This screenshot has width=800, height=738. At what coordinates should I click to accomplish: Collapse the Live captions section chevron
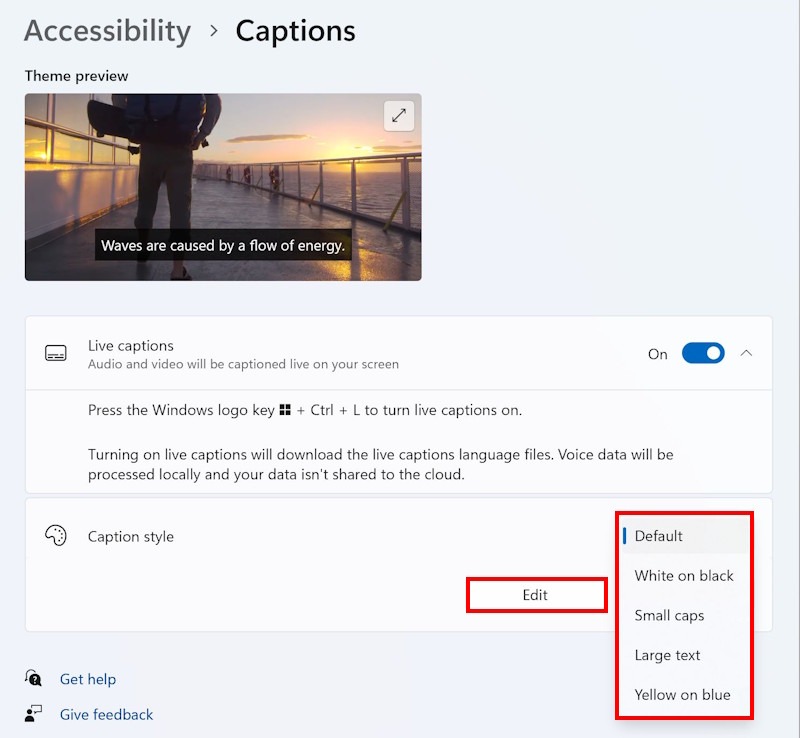pyautogui.click(x=746, y=353)
